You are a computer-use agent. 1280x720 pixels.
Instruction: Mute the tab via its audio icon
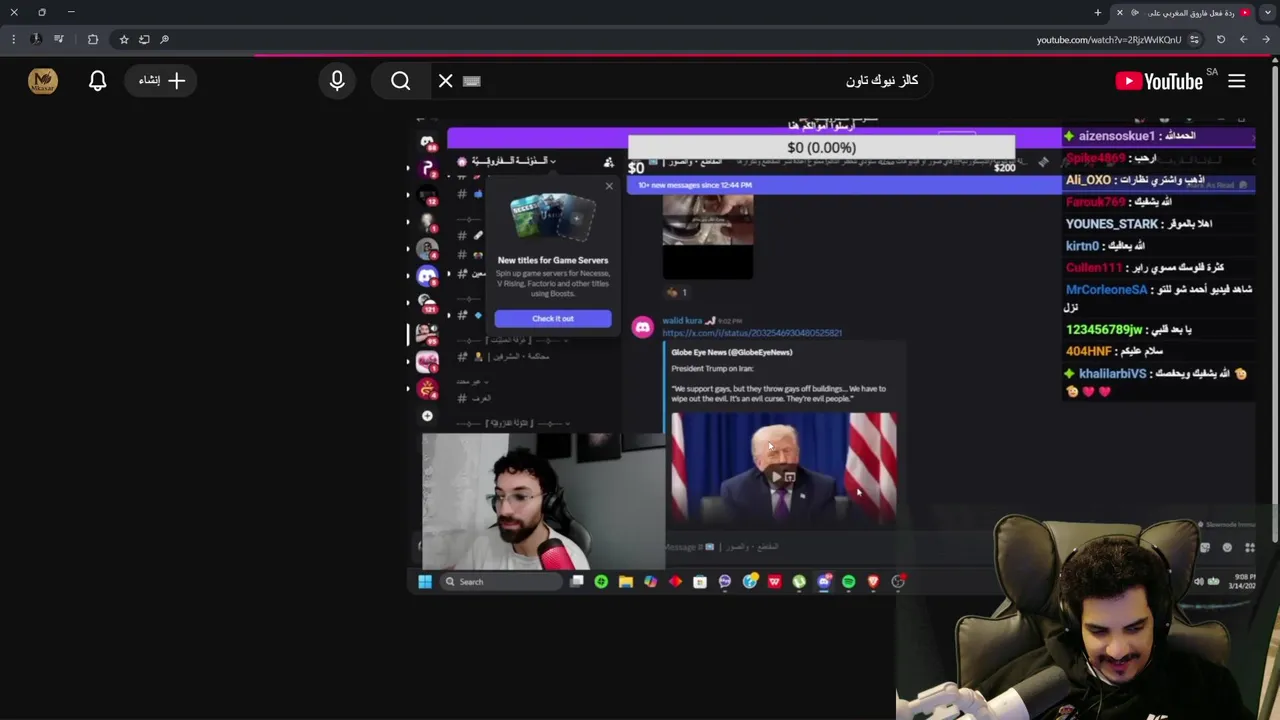(1135, 13)
